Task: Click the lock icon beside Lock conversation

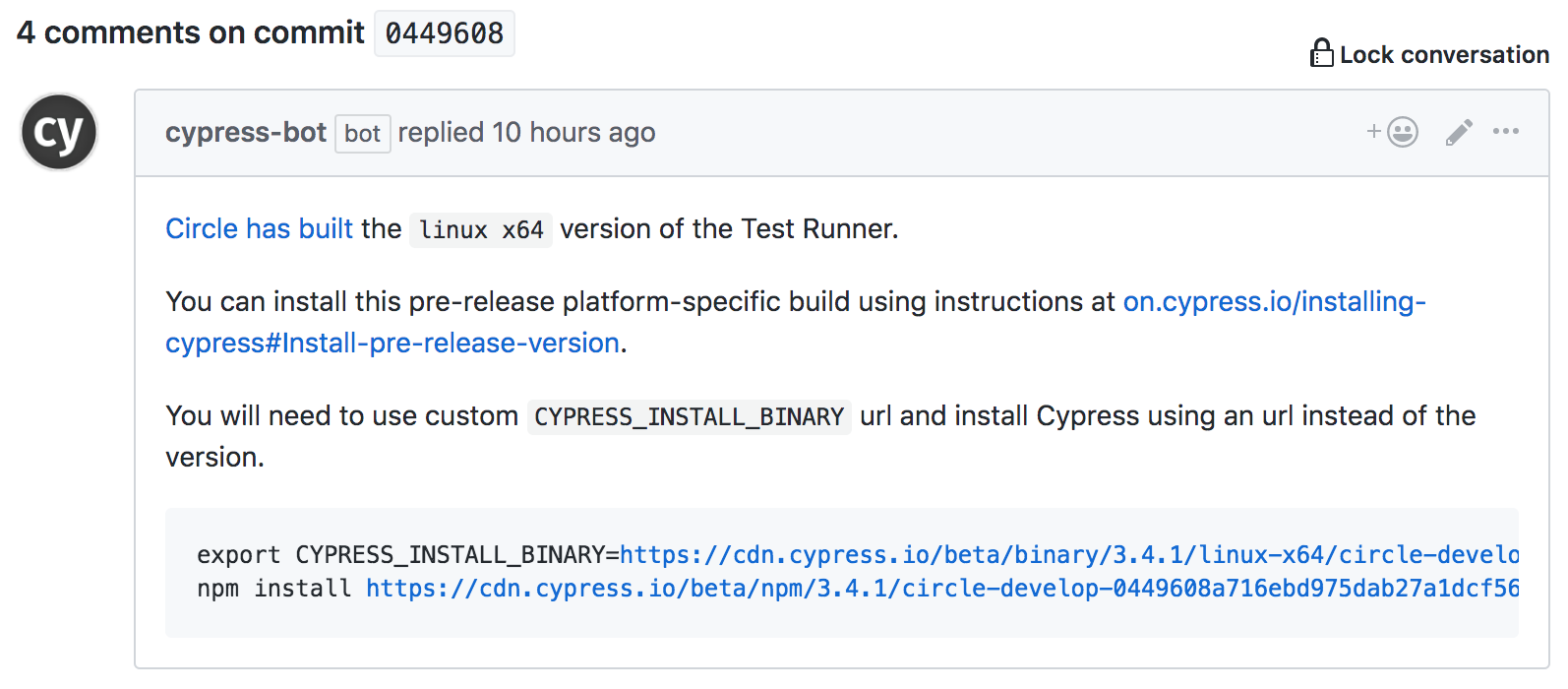Action: [x=1321, y=53]
